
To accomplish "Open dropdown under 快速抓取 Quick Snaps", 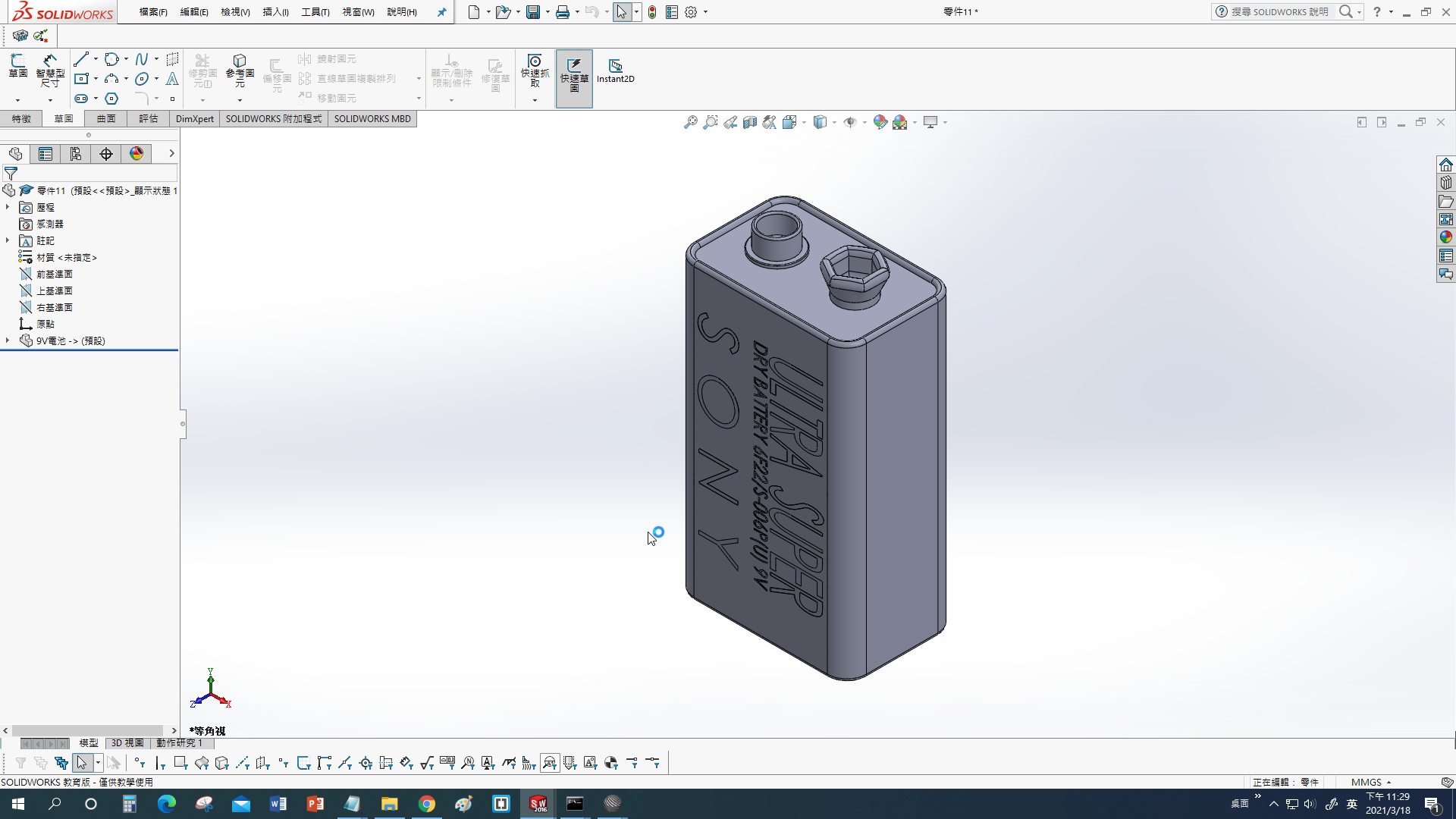I will click(535, 100).
